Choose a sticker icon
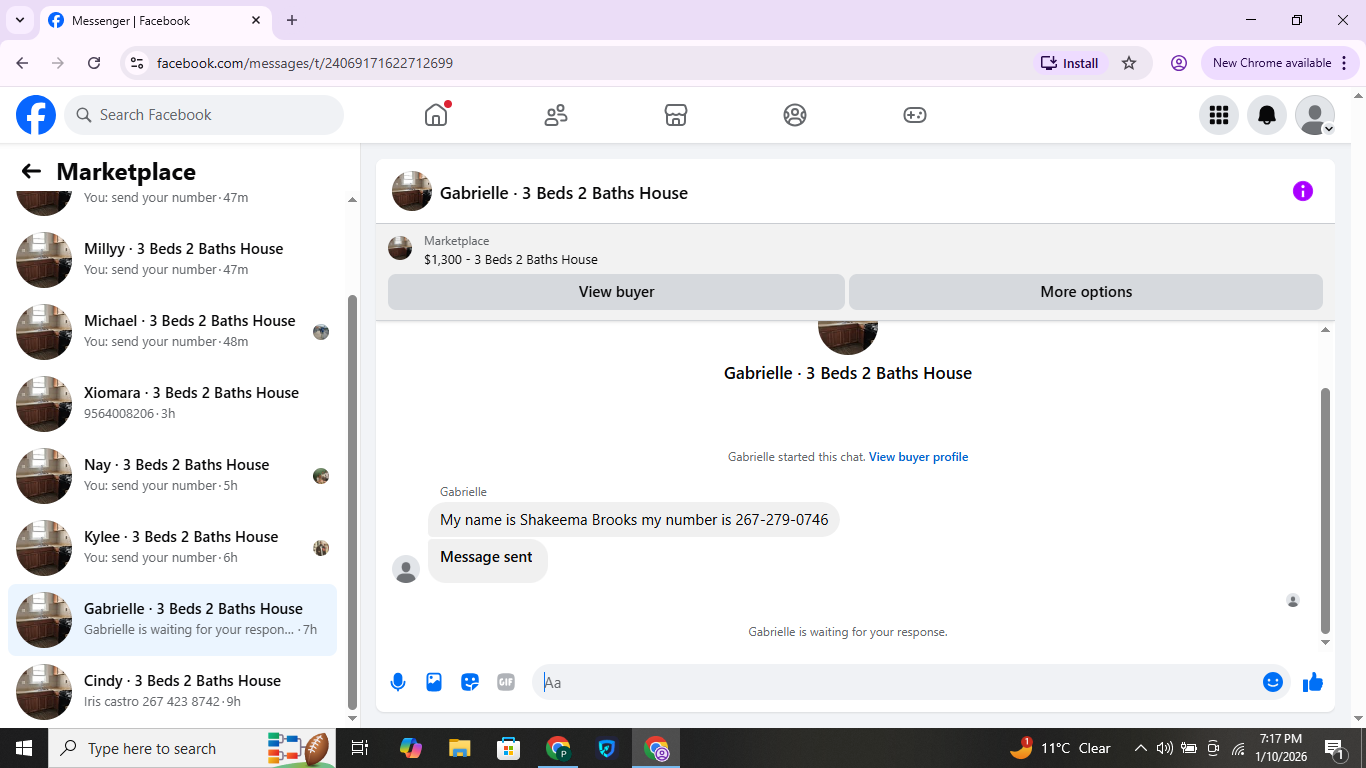The height and width of the screenshot is (768, 1366). [x=470, y=682]
